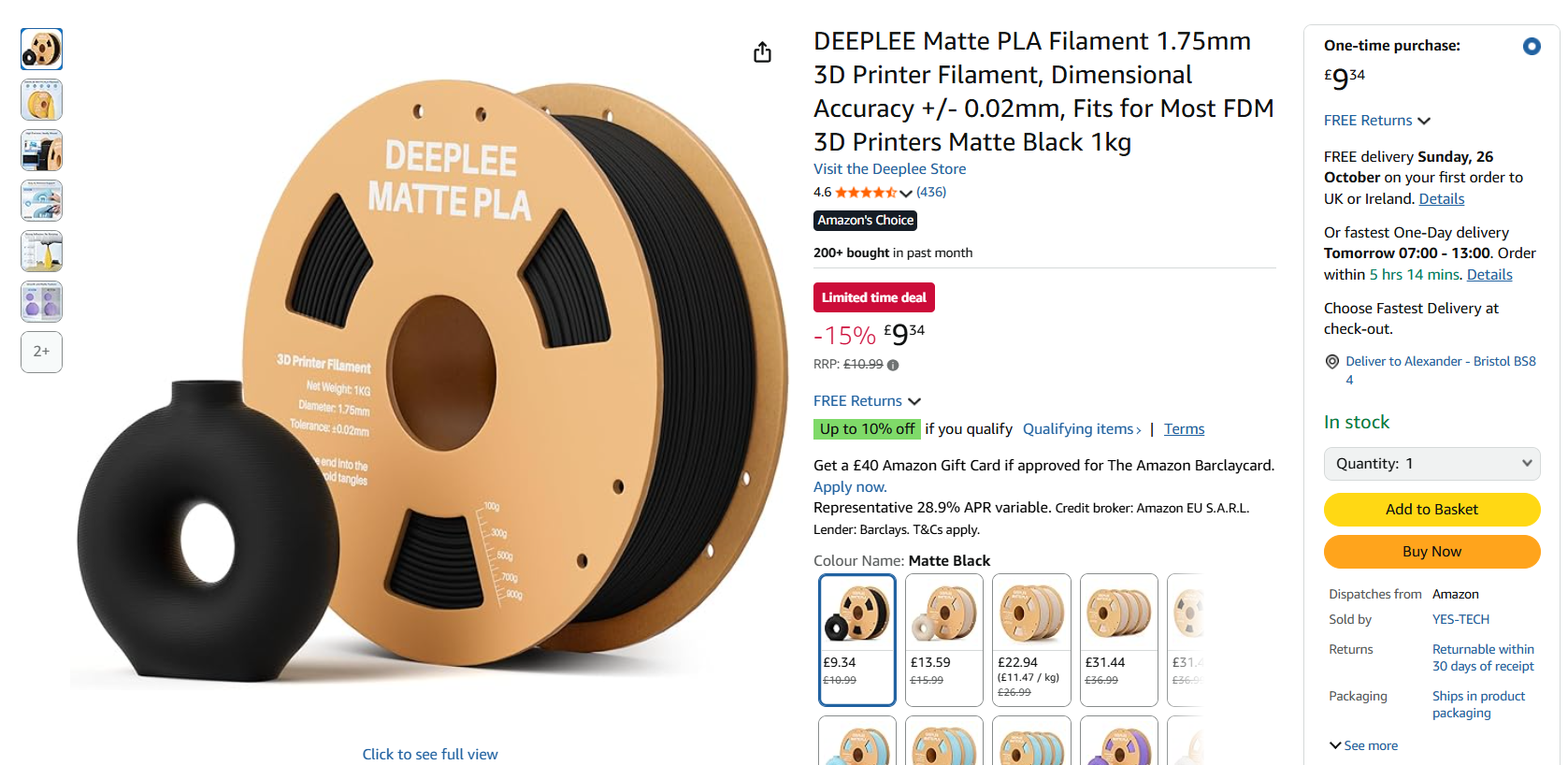
Task: Click the delivery location pin icon
Action: click(1332, 362)
